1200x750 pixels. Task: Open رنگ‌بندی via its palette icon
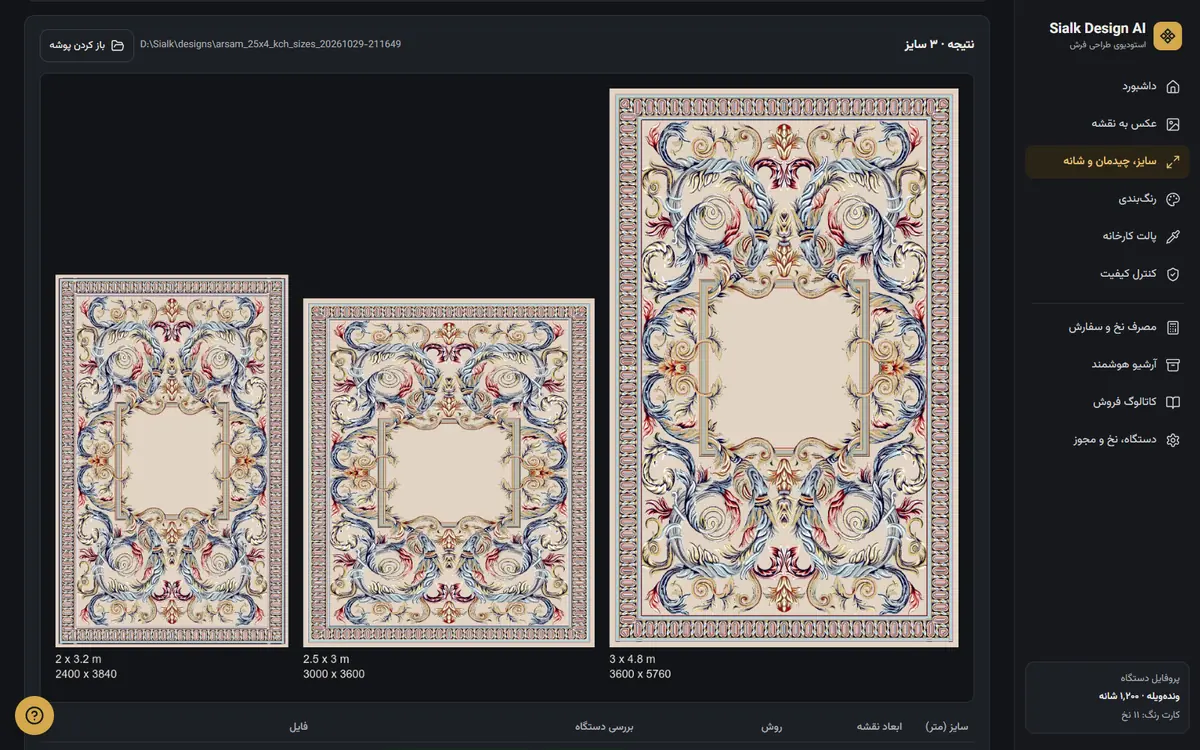1173,199
